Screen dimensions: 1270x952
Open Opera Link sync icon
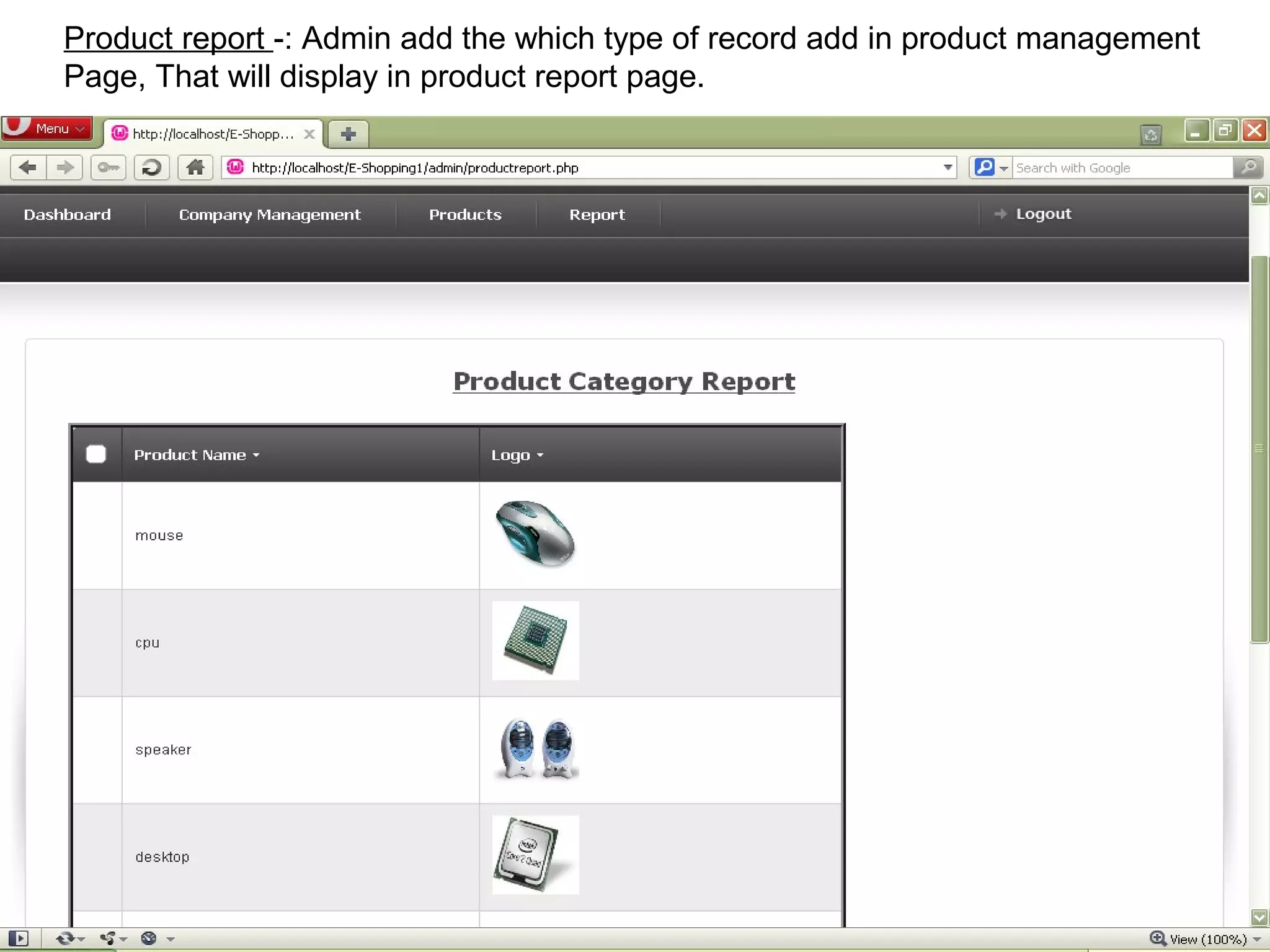pyautogui.click(x=64, y=939)
